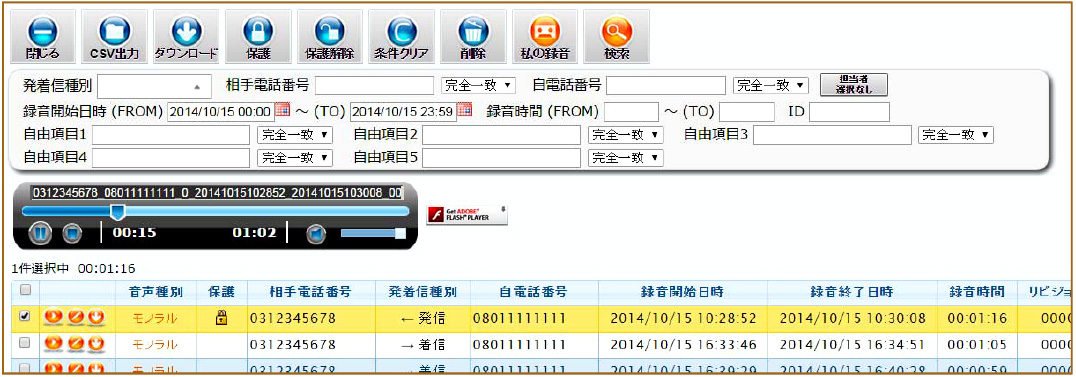Focus the 録音時間 TO input field
The height and width of the screenshot is (377, 1076).
747,111
